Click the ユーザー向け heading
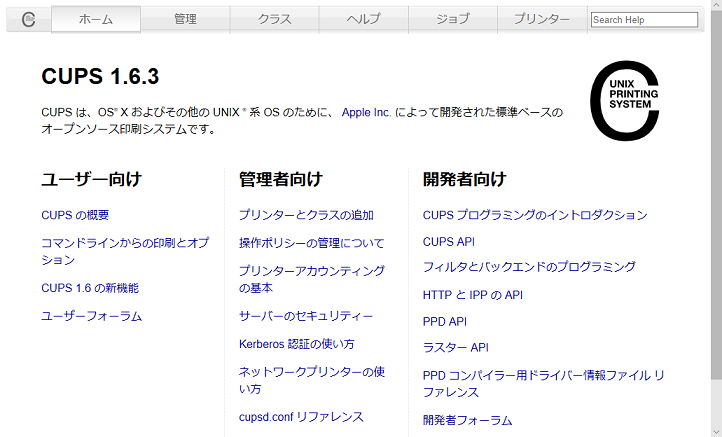 point(92,179)
